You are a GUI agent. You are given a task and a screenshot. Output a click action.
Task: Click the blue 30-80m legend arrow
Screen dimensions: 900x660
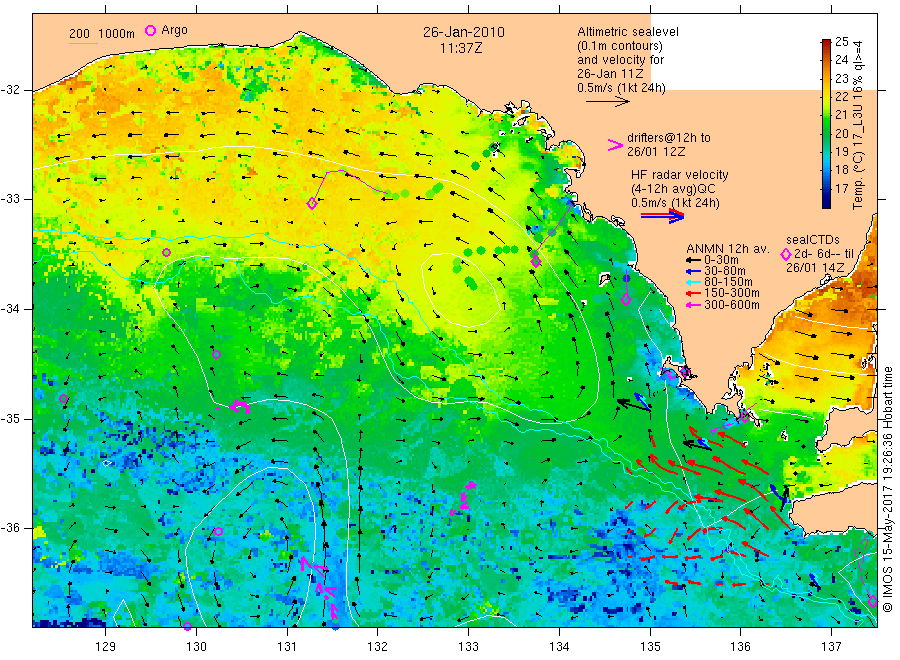693,271
